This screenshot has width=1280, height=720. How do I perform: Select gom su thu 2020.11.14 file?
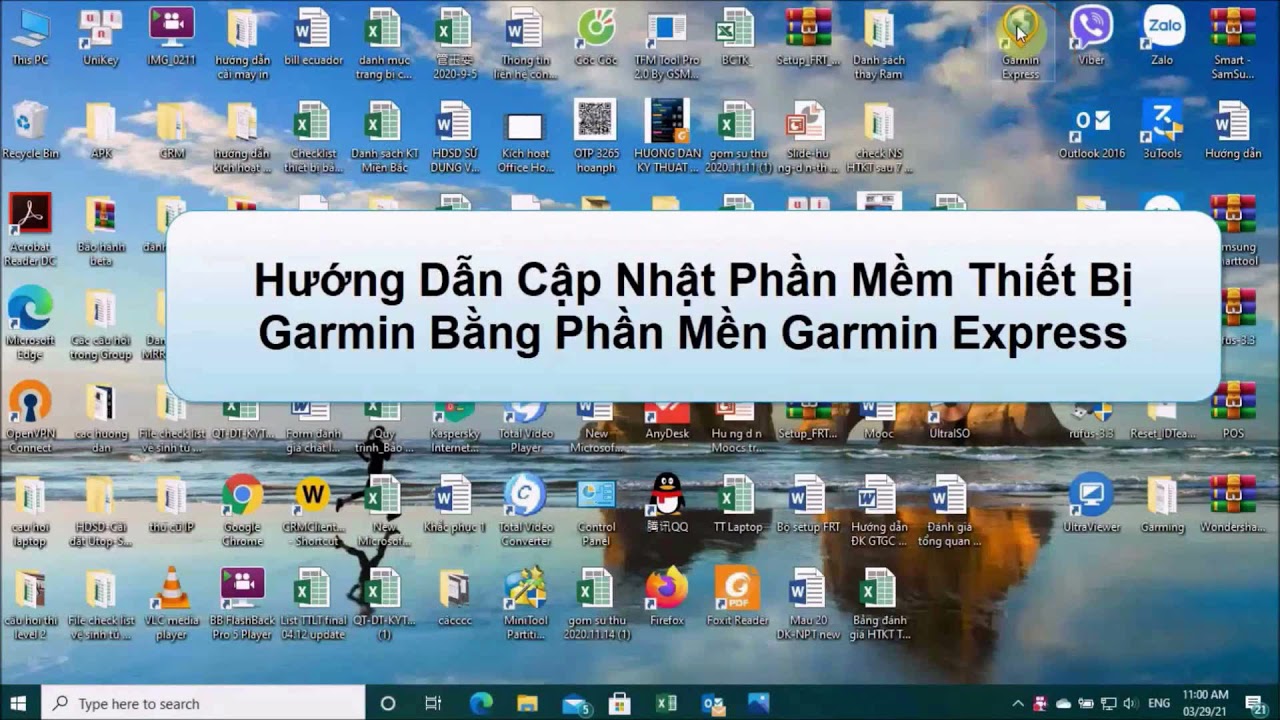click(x=596, y=604)
